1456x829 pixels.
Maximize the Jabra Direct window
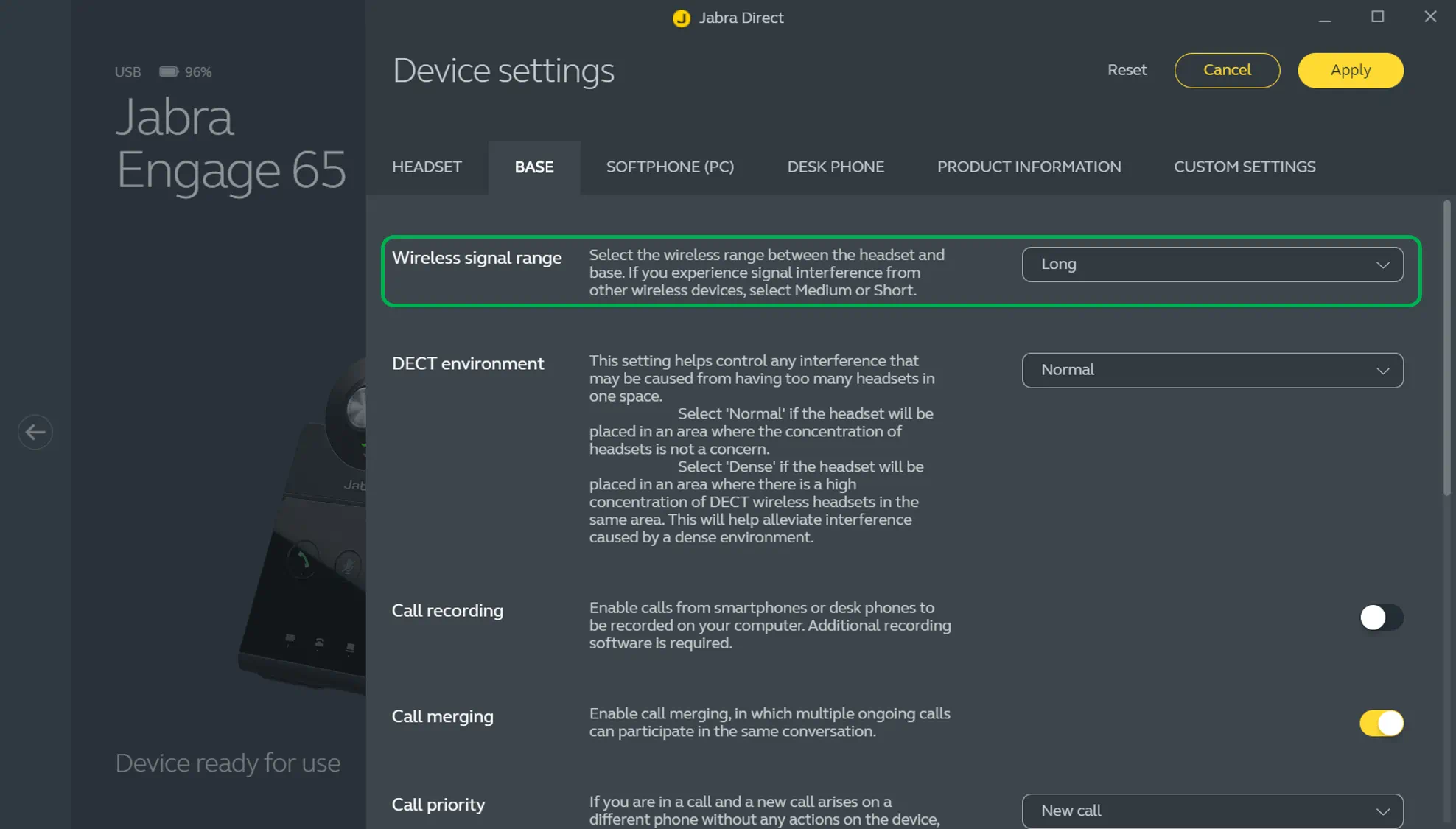[1377, 16]
